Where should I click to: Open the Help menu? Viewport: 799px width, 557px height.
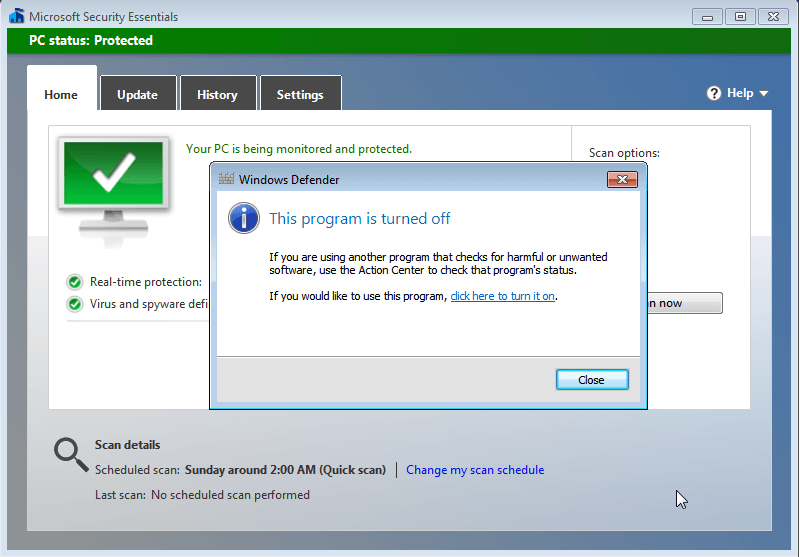click(737, 93)
